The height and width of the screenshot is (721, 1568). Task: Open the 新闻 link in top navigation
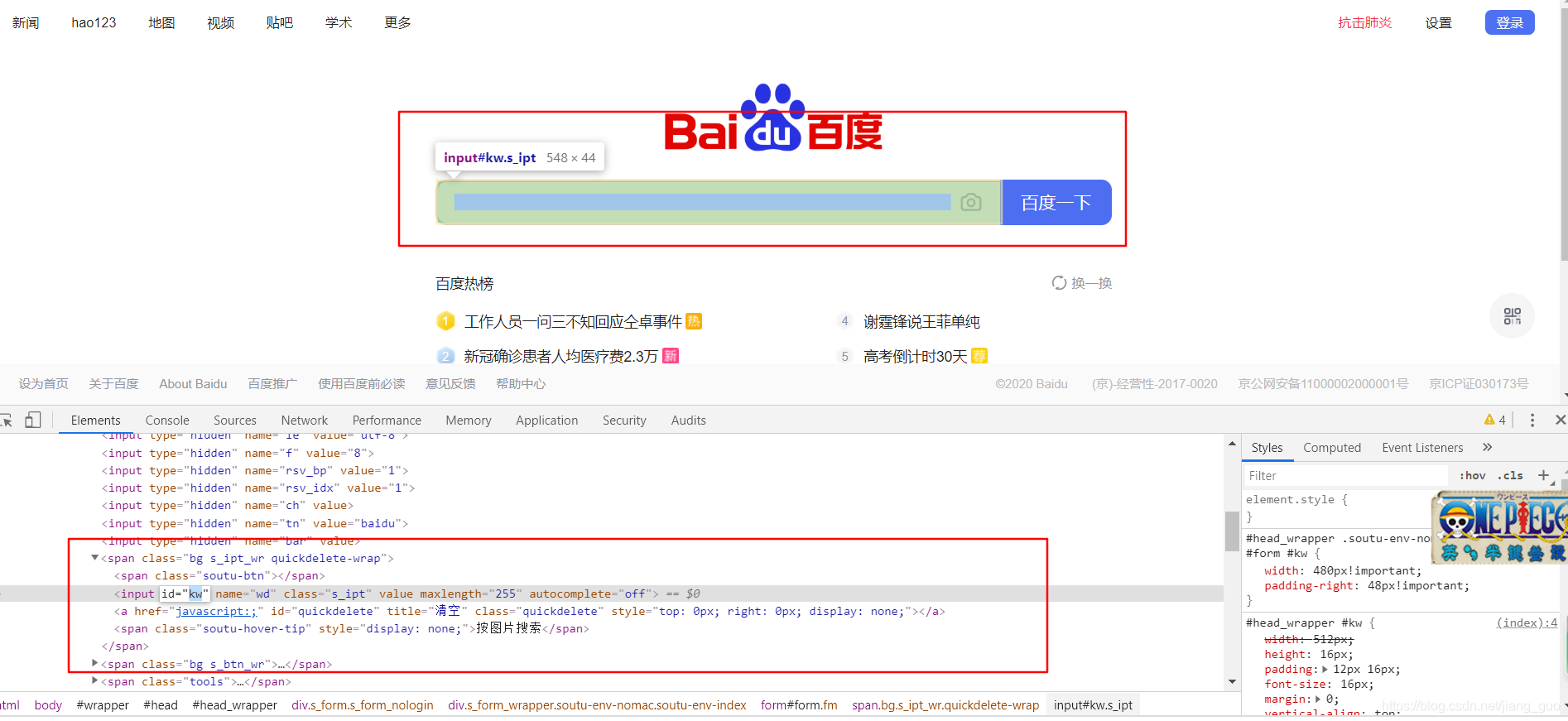click(x=26, y=23)
